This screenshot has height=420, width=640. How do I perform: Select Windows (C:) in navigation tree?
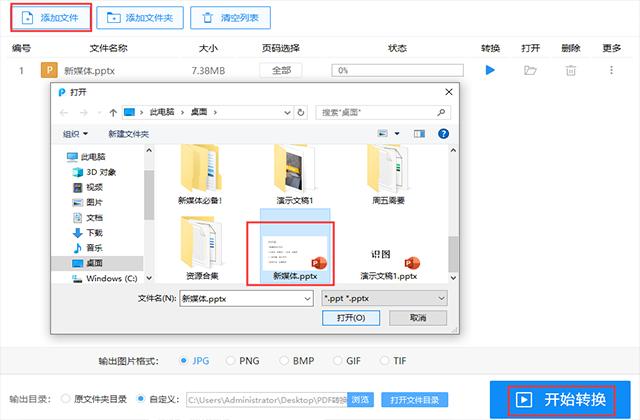pyautogui.click(x=104, y=278)
